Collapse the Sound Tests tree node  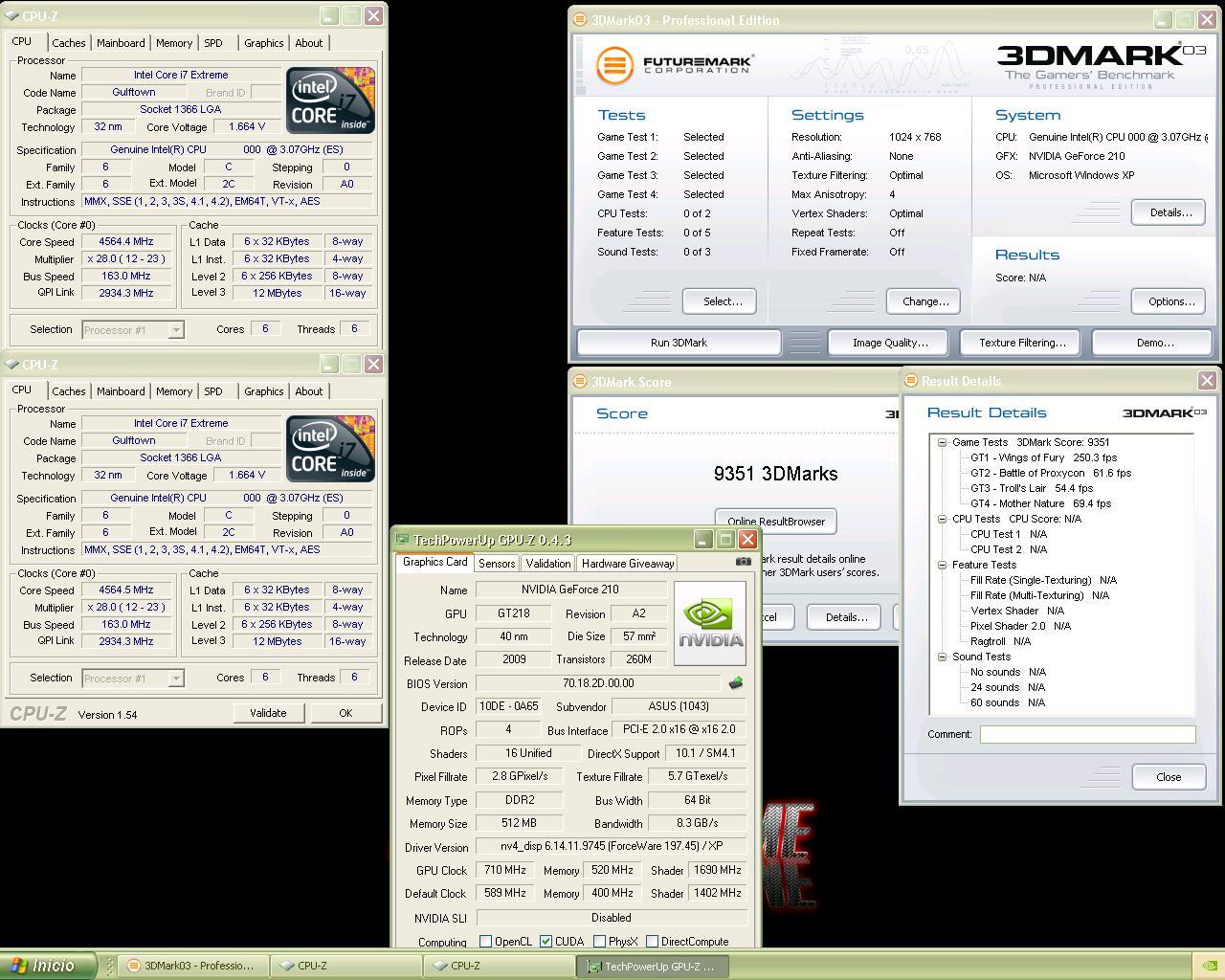tap(942, 657)
